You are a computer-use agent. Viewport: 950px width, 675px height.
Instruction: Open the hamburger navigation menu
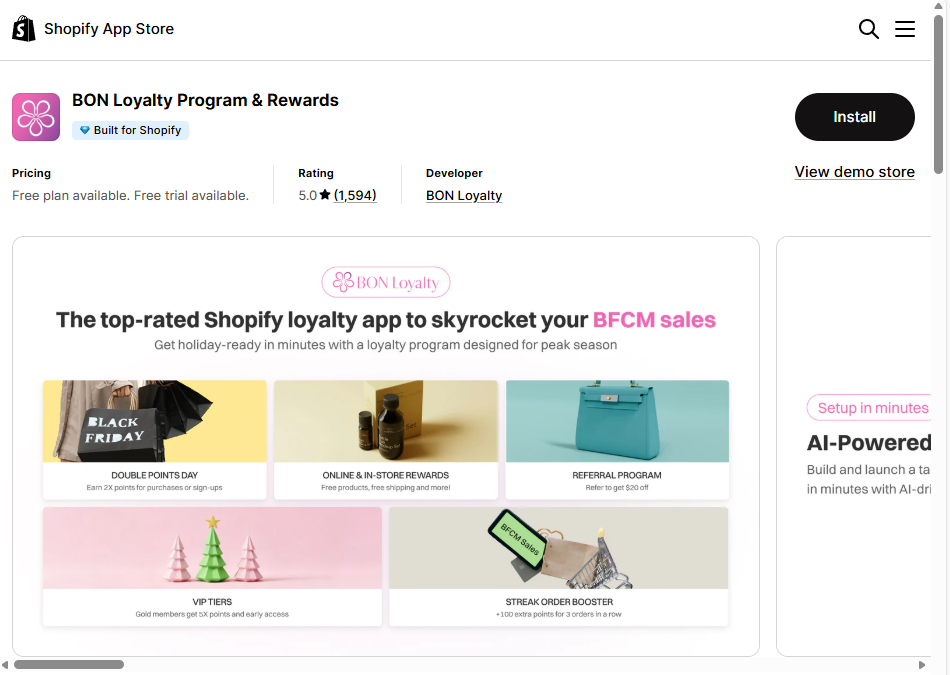905,29
